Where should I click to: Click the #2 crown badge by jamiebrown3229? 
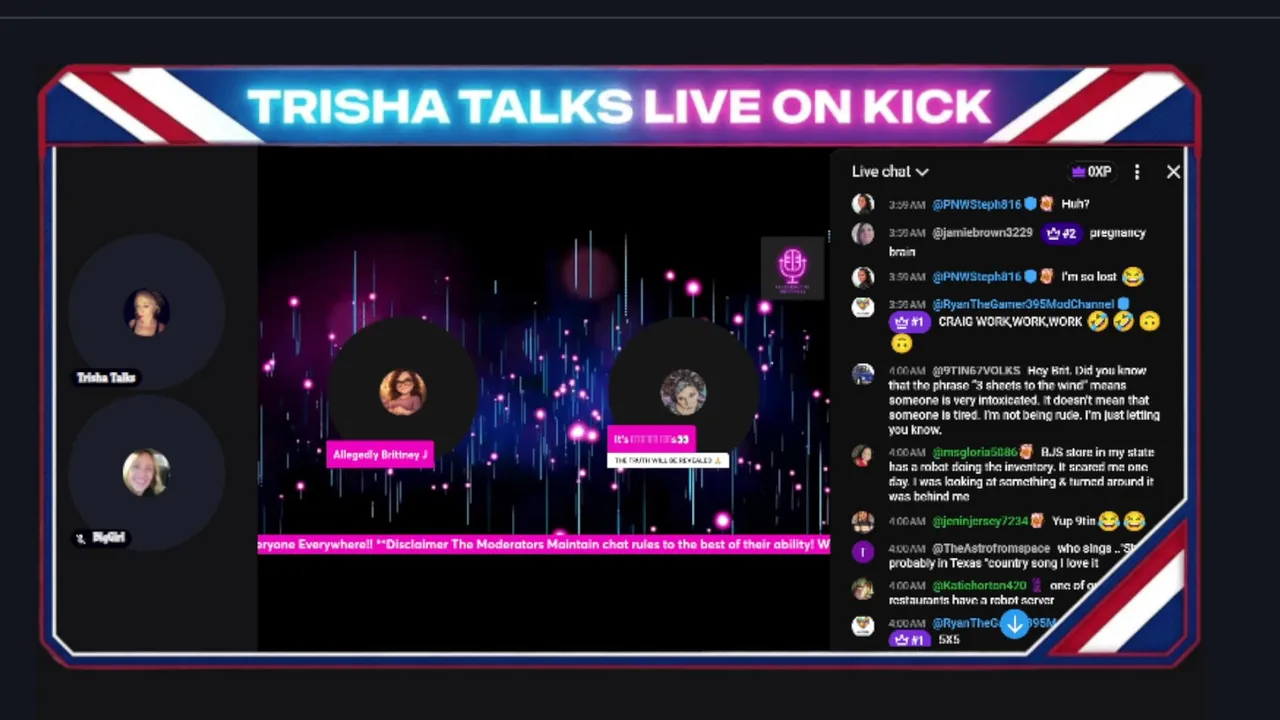[x=1060, y=233]
